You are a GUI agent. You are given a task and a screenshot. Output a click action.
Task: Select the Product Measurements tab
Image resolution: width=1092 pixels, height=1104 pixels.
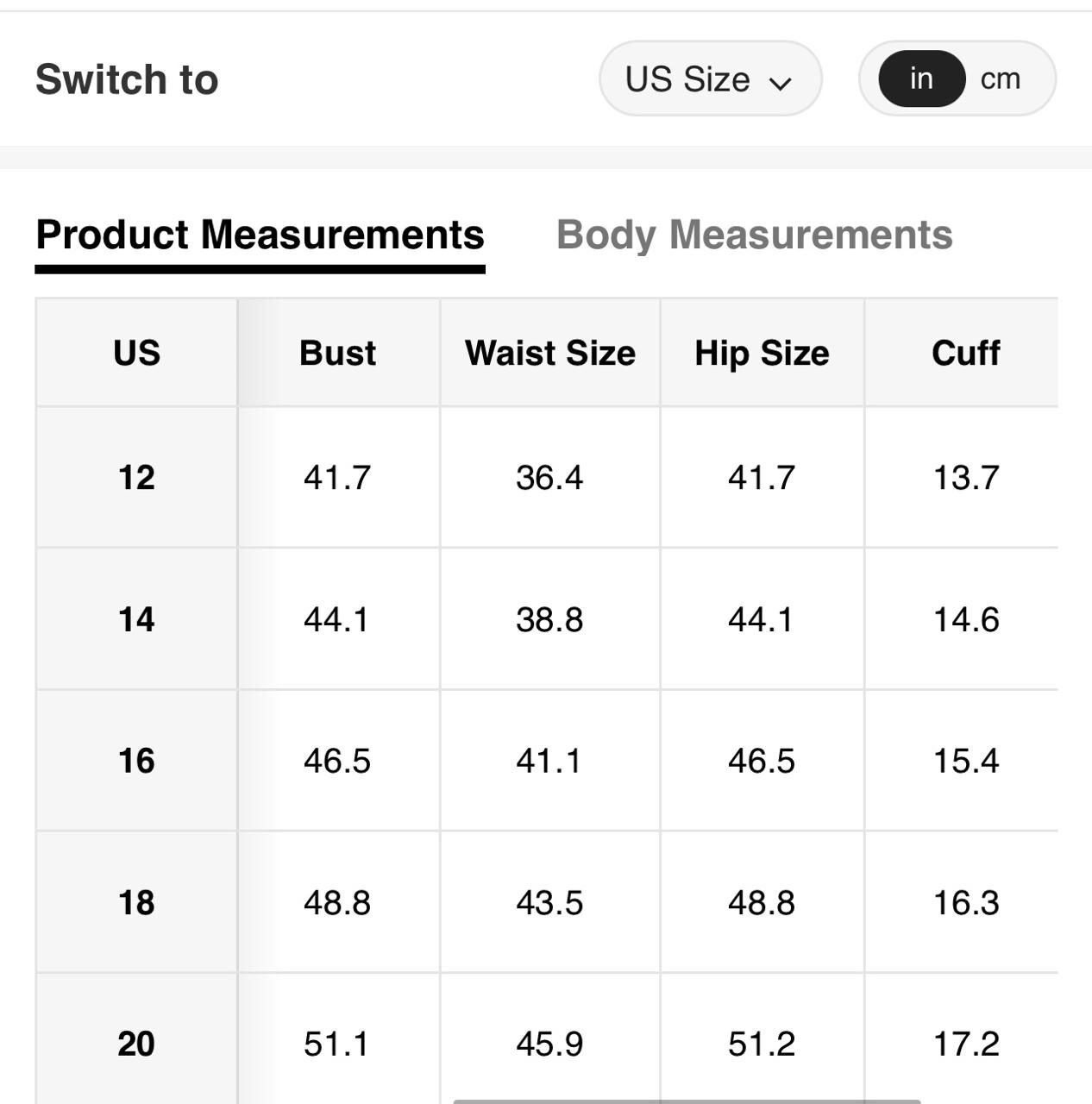[260, 235]
